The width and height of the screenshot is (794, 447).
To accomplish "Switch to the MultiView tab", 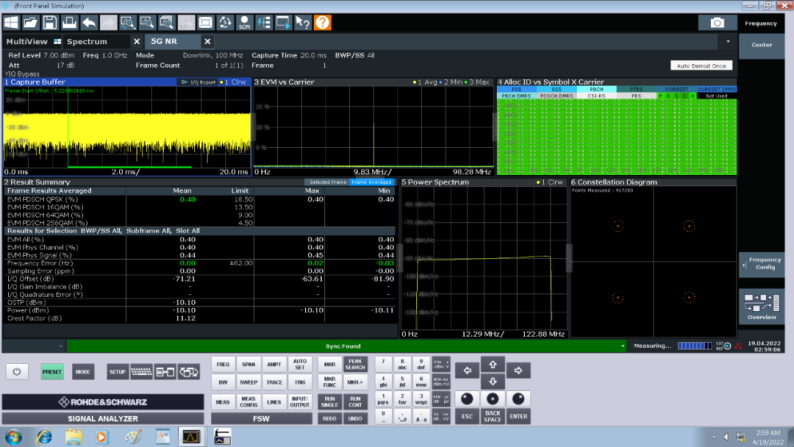I will [x=25, y=41].
